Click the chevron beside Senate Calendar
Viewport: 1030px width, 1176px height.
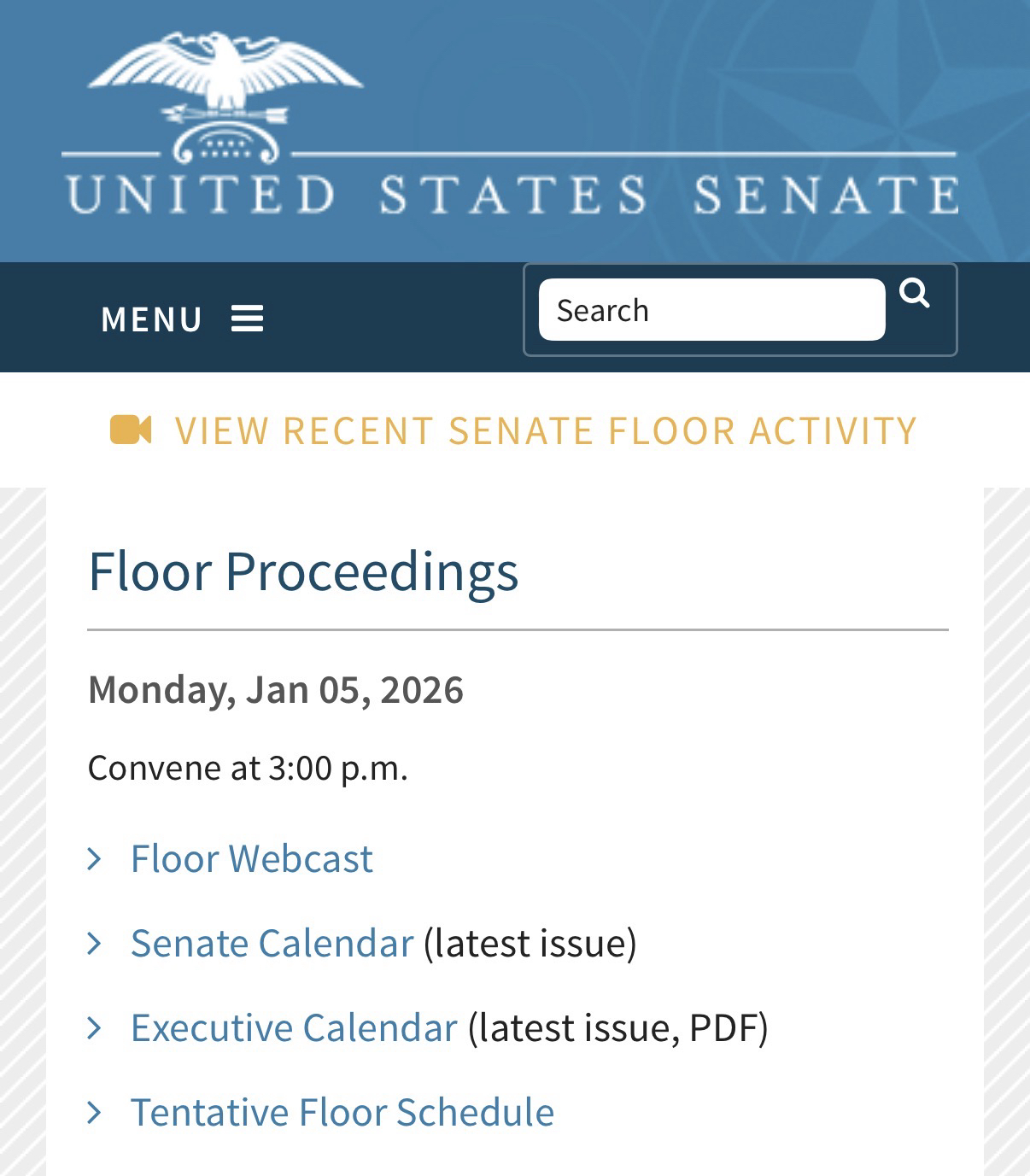(95, 943)
